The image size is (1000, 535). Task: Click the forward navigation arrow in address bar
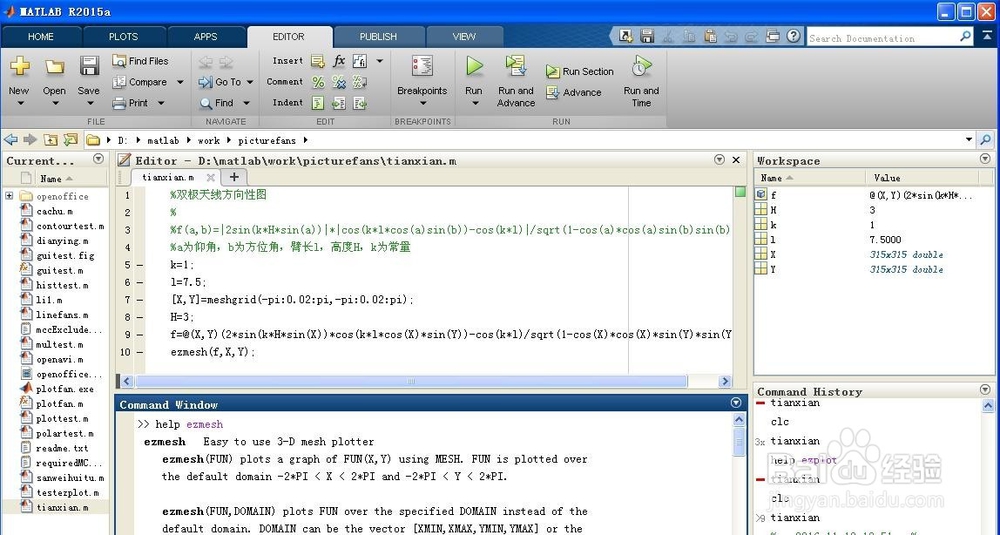(x=30, y=140)
